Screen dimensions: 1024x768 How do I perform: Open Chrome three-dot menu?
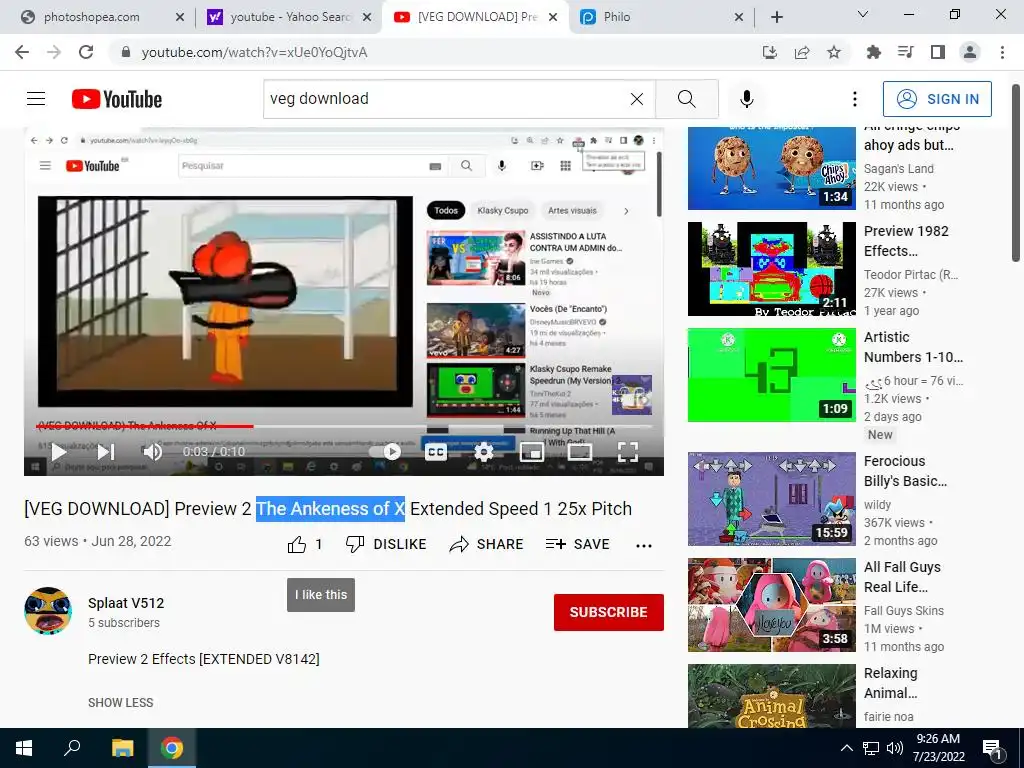click(1002, 52)
